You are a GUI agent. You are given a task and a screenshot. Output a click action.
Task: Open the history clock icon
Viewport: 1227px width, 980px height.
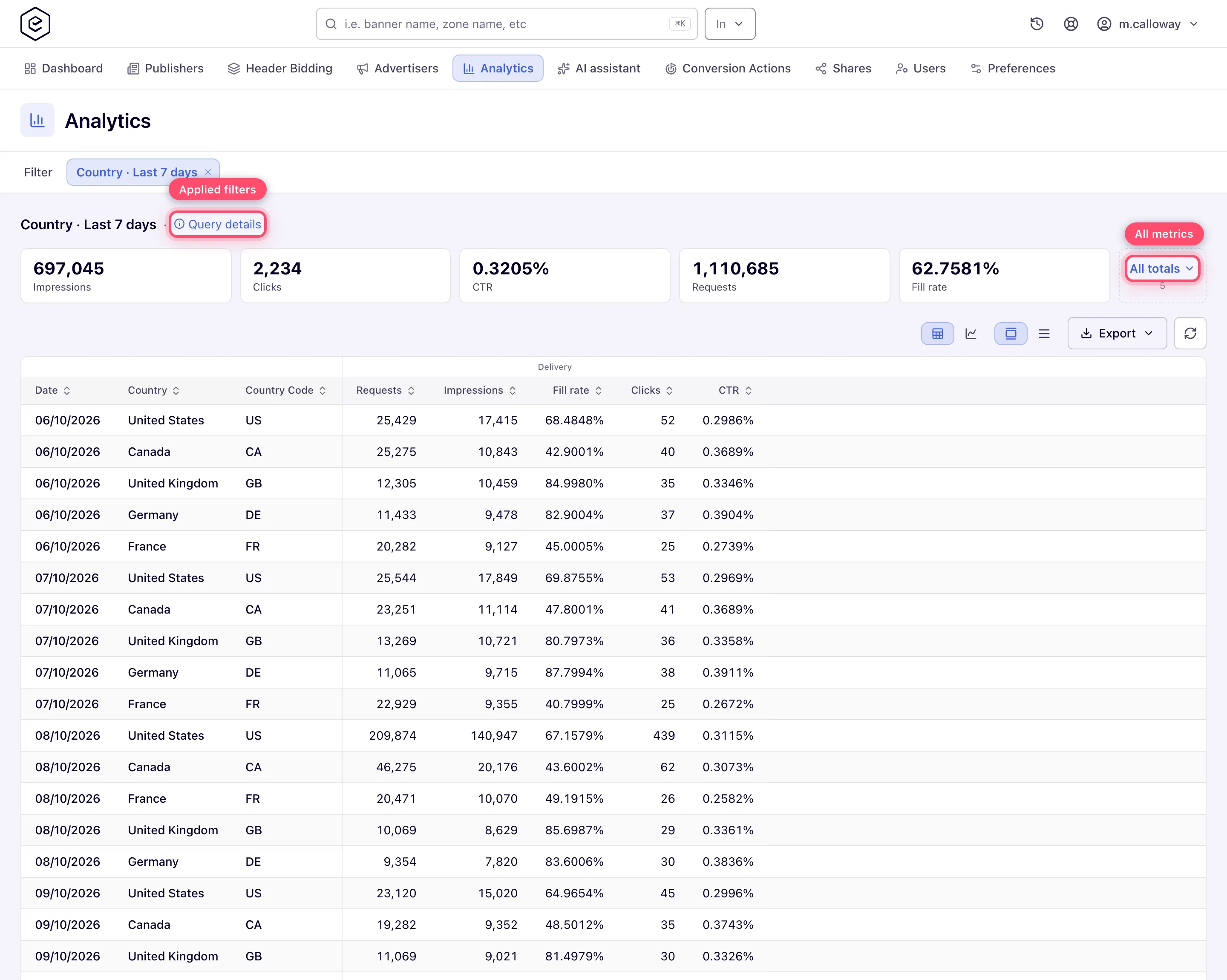[1037, 24]
